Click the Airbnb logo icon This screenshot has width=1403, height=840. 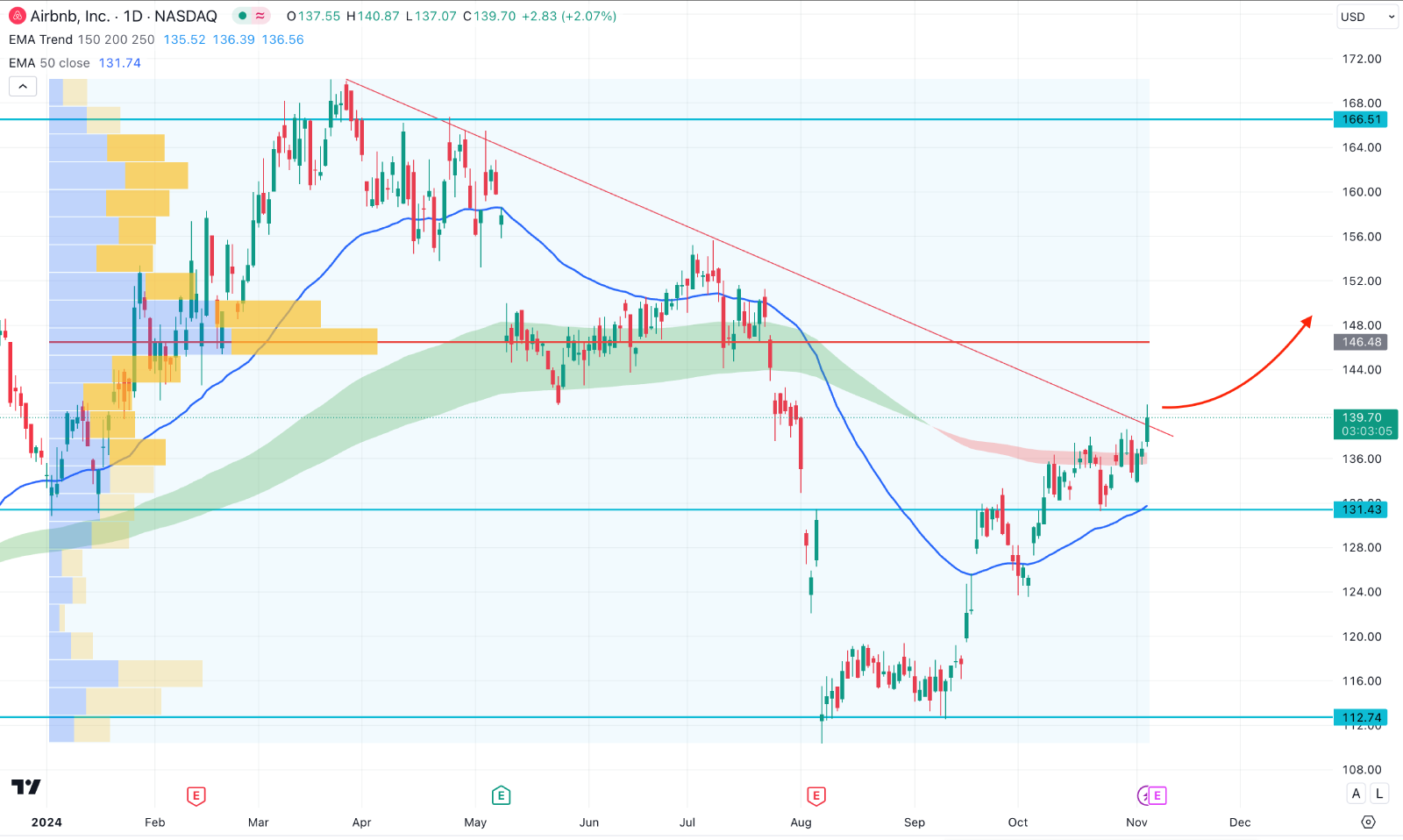(x=18, y=16)
